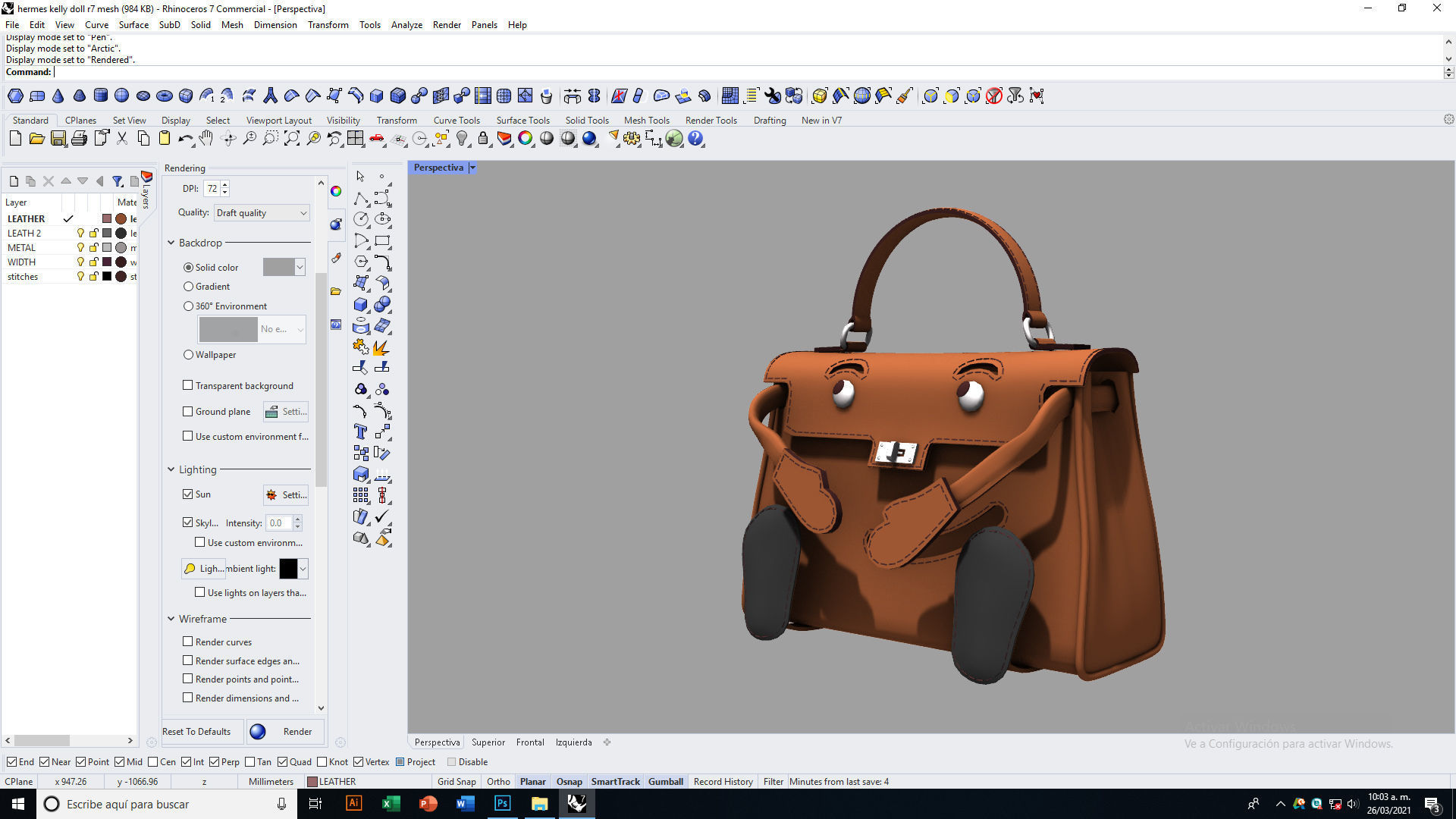Open the Help question mark icon
The width and height of the screenshot is (1456, 819).
[x=695, y=139]
